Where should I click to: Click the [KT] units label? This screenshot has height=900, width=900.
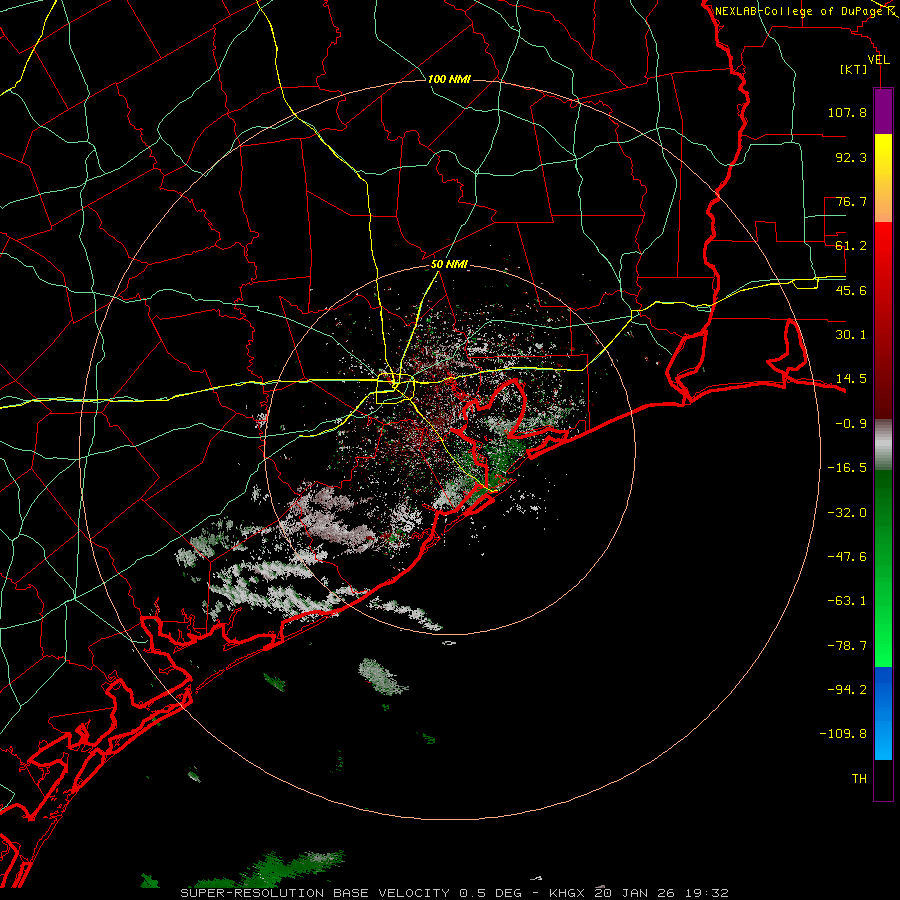tap(853, 69)
